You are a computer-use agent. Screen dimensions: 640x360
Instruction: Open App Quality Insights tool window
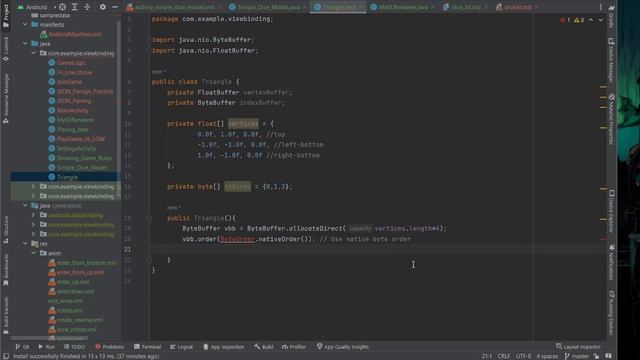(342, 347)
